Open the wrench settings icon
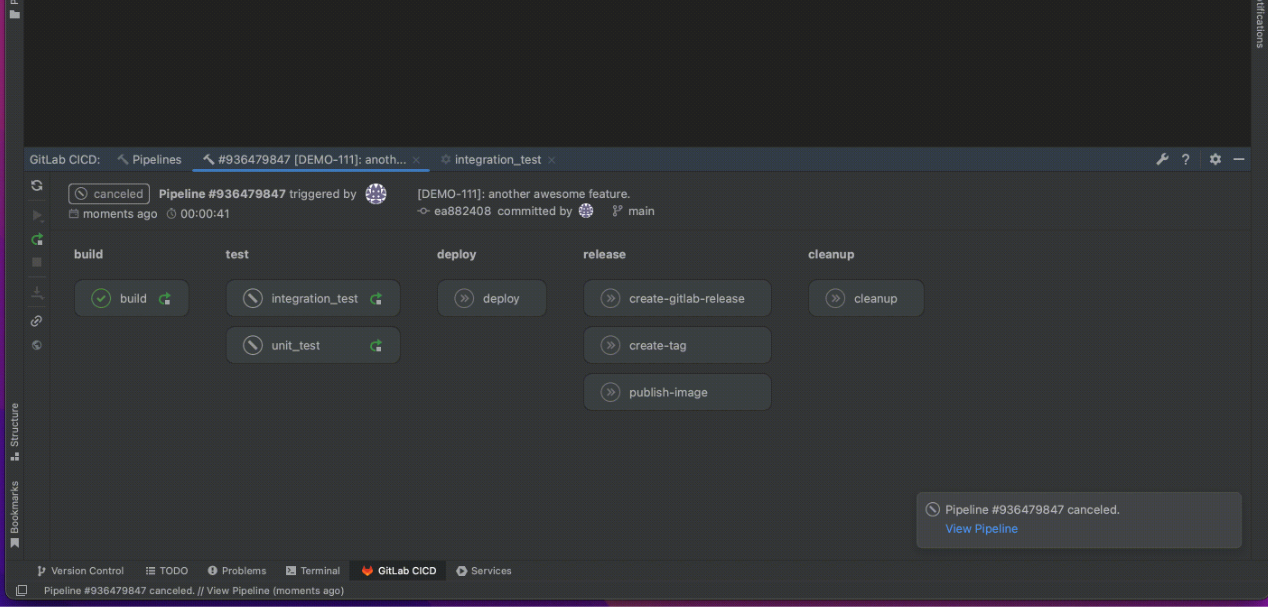The height and width of the screenshot is (607, 1268). pos(1162,160)
